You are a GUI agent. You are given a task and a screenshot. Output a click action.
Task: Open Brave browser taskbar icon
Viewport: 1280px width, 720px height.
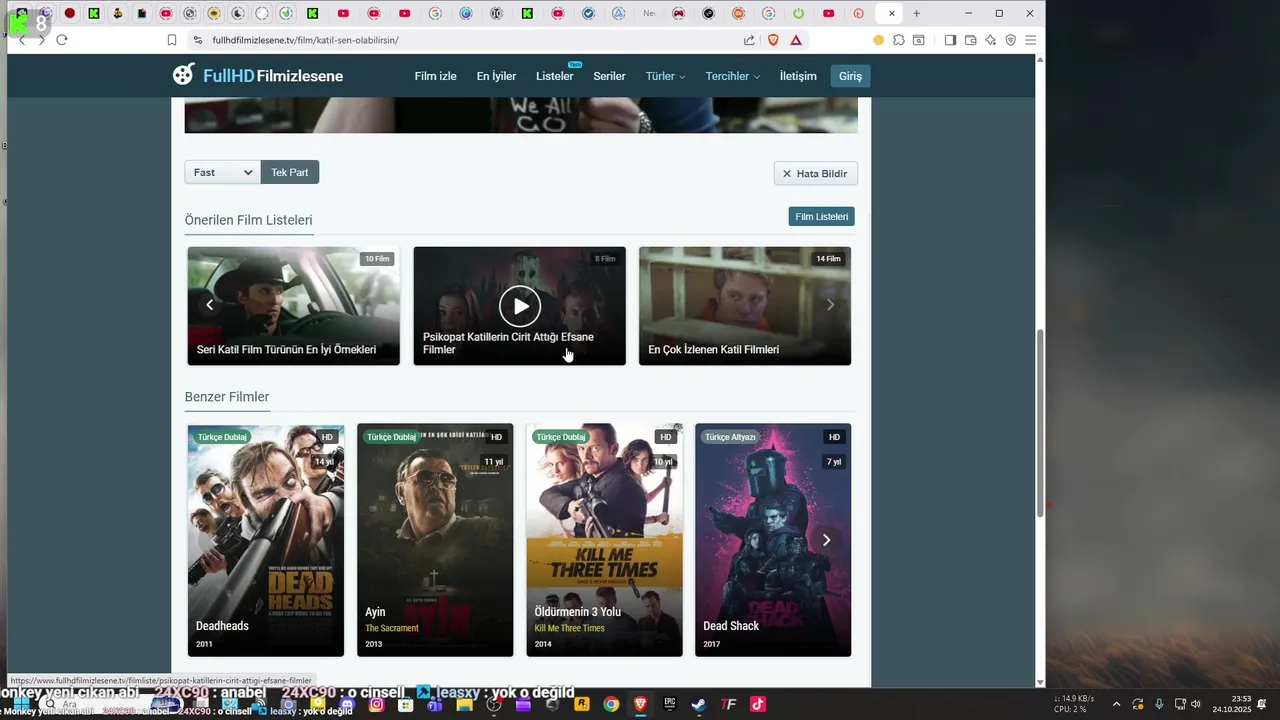[x=640, y=704]
